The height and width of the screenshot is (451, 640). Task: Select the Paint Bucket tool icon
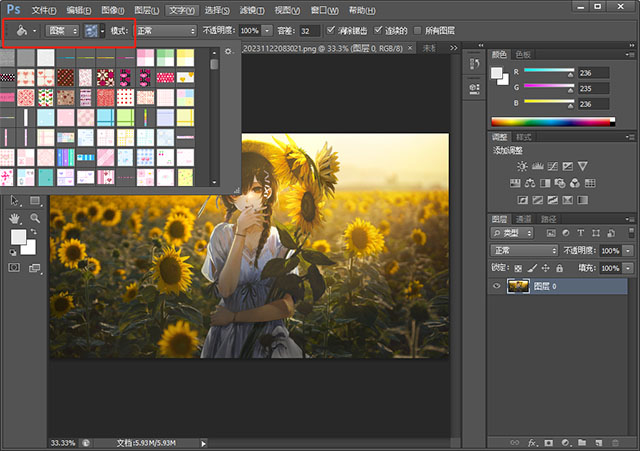point(22,31)
